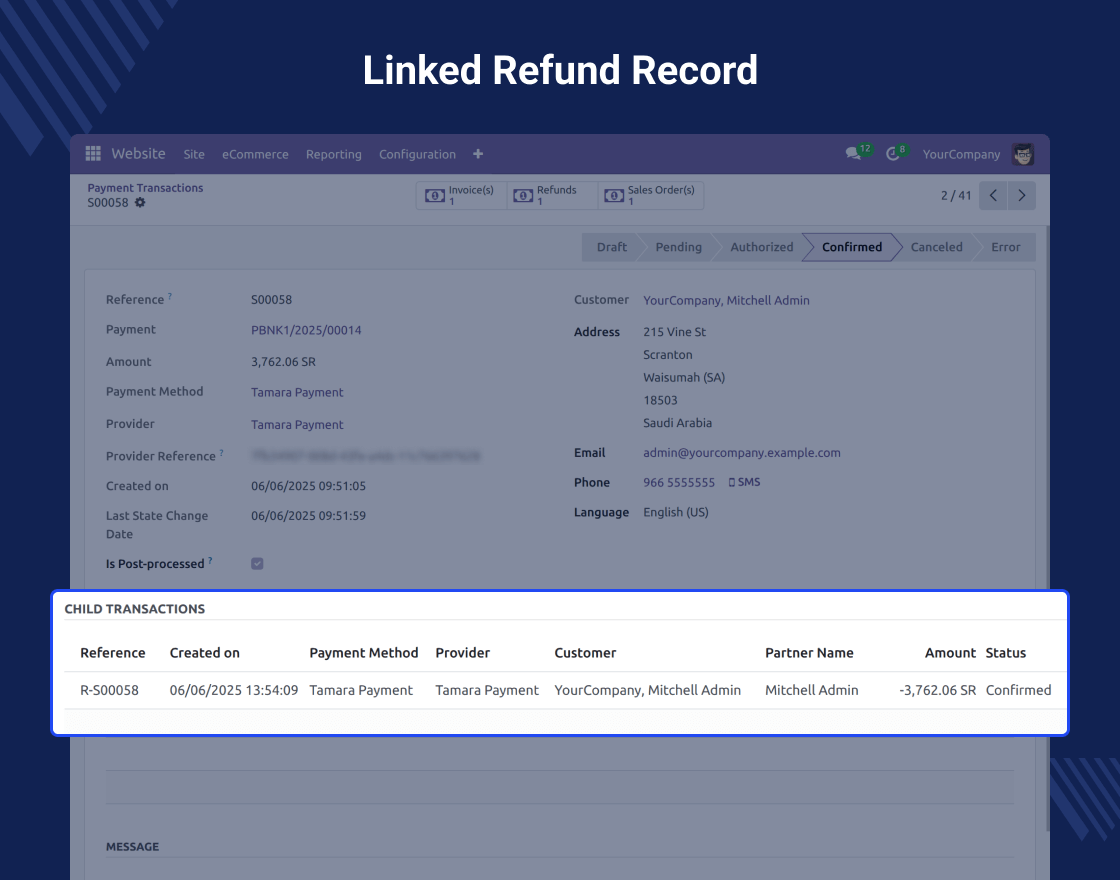Open the settings gear next to S00058

point(140,202)
